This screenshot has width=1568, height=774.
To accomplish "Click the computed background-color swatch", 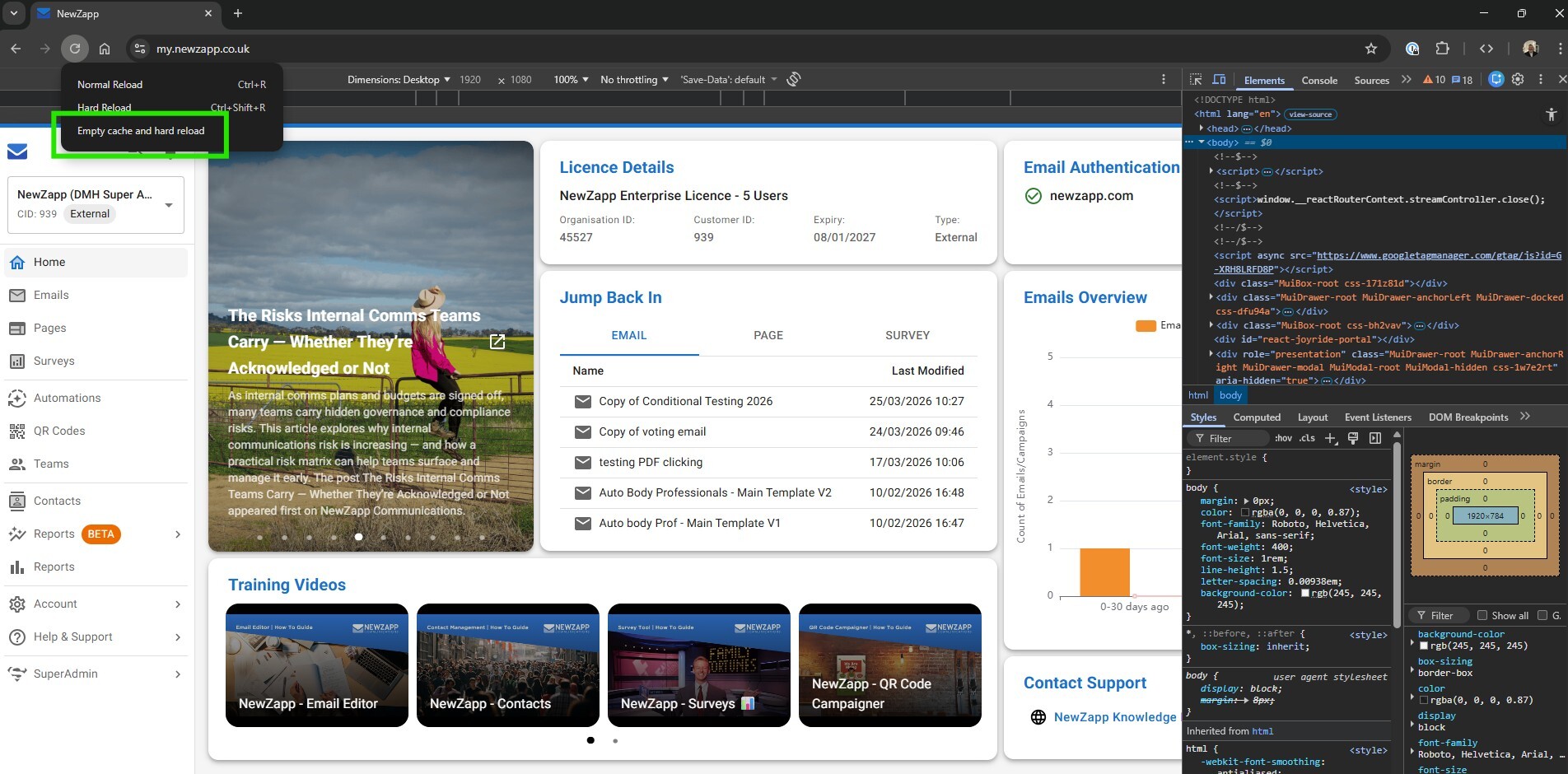I will 1424,646.
